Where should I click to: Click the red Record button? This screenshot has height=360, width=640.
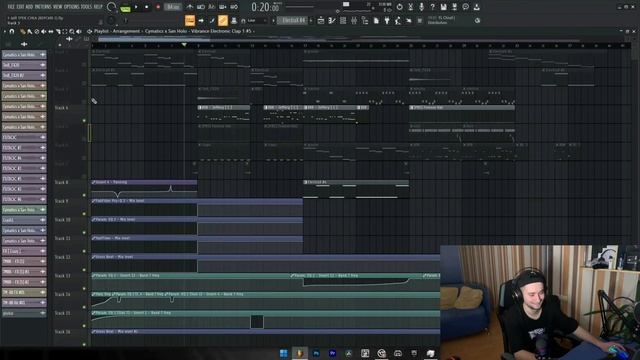158,7
